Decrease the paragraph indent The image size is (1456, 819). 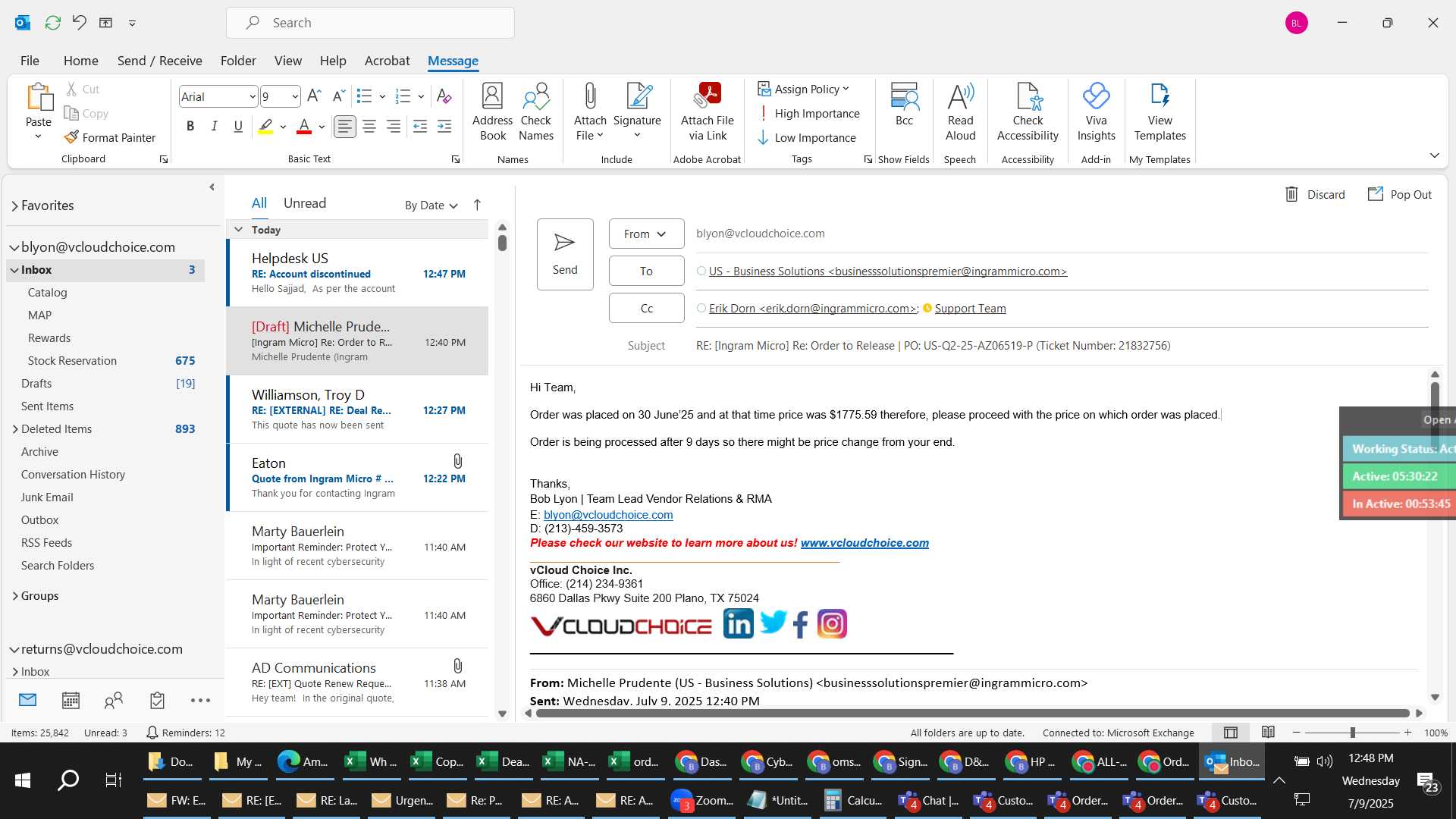[x=419, y=127]
